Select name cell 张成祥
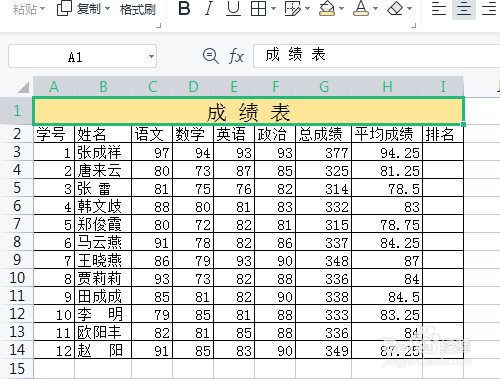 103,152
